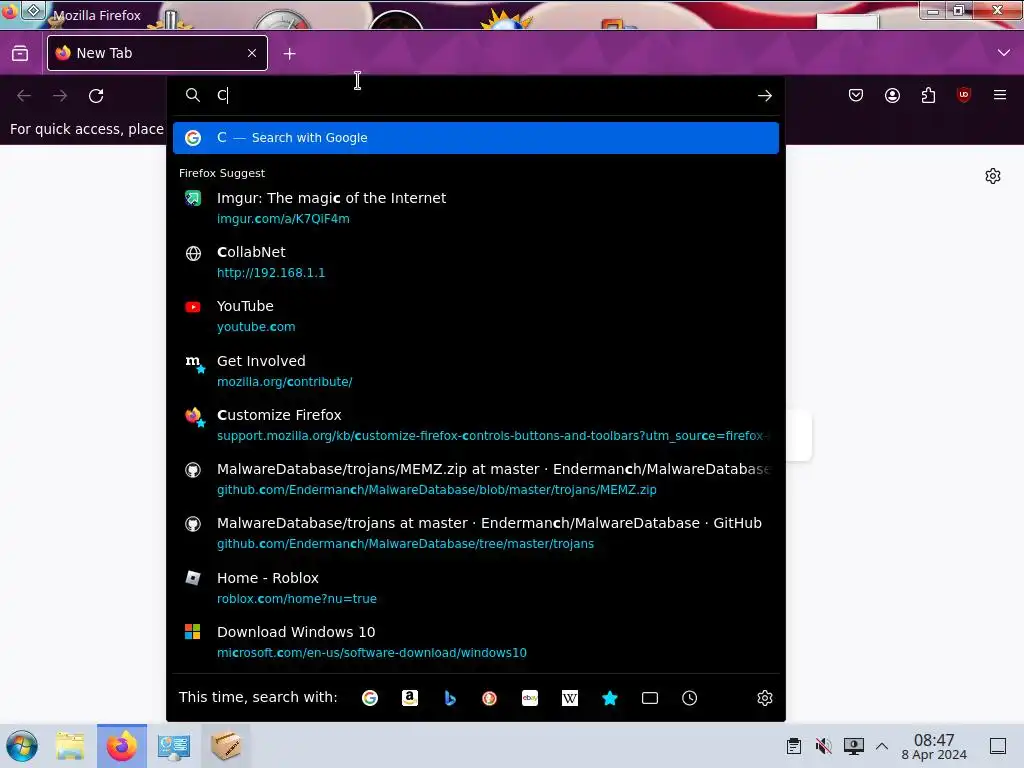Screen dimensions: 1024x768
Task: Go back one page
Action: (24, 96)
